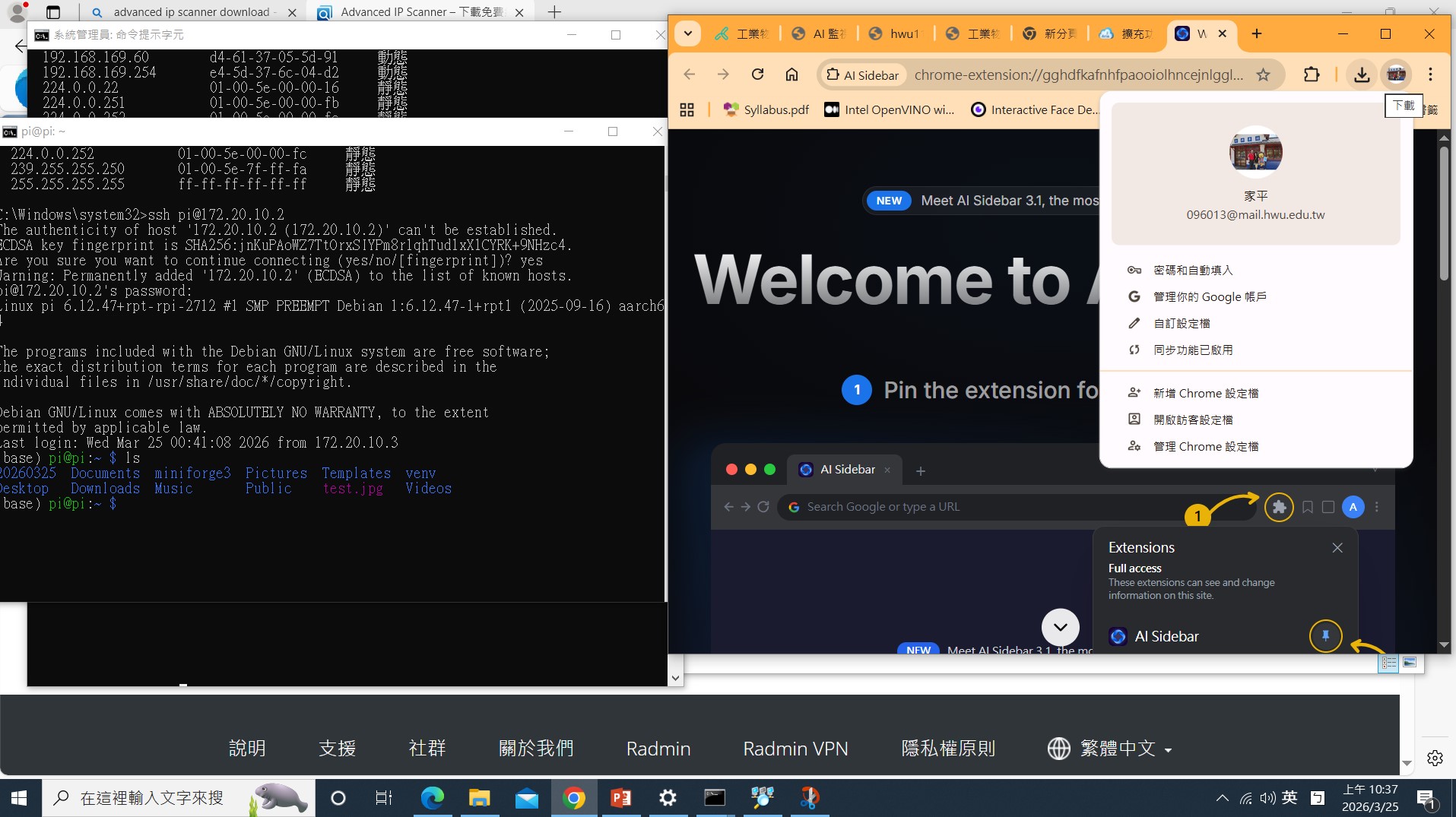
Task: Click the Chrome reload page icon
Action: 757,74
